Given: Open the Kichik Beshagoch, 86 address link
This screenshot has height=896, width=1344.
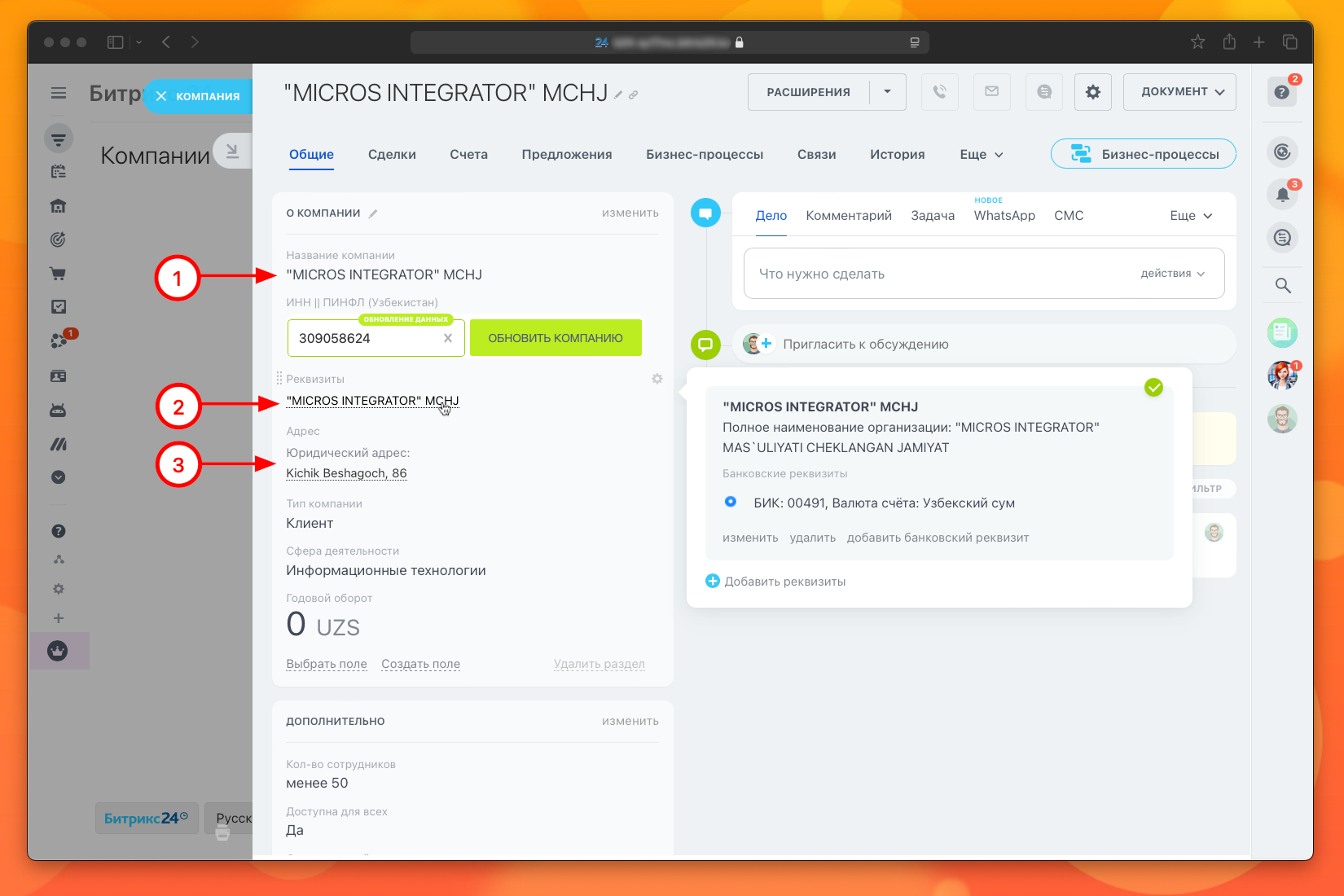Looking at the screenshot, I should point(346,473).
